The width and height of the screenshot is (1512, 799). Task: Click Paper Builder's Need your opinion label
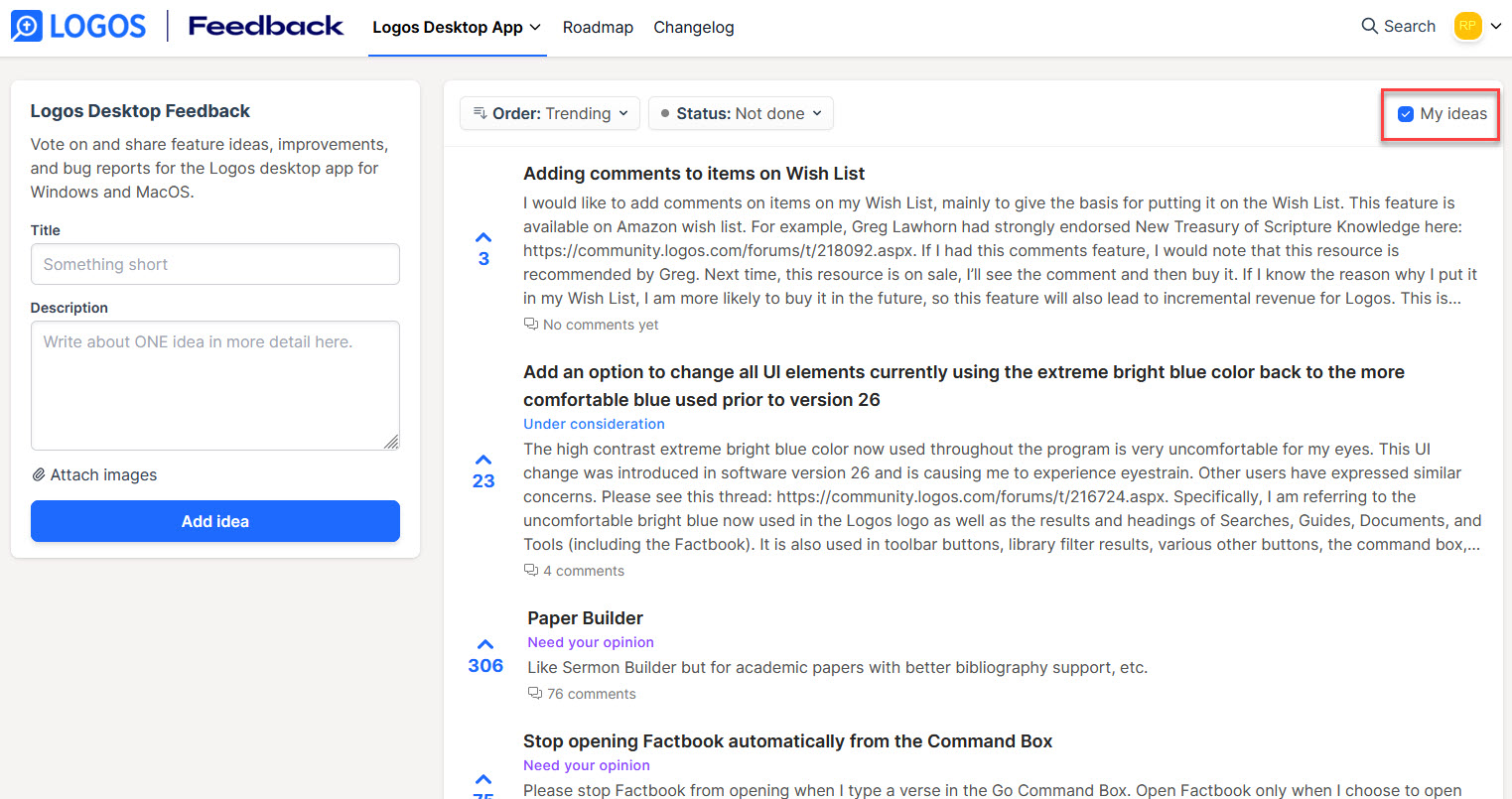click(591, 642)
